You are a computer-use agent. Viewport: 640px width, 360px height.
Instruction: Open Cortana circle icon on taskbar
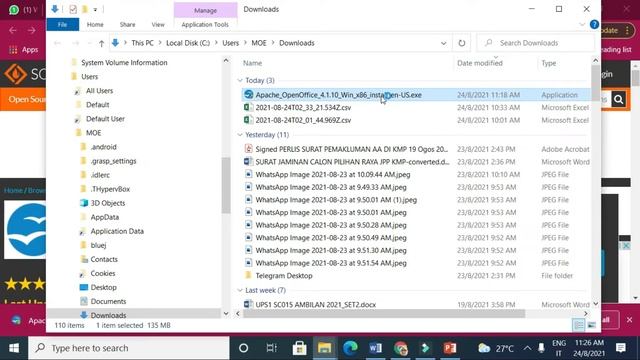click(244, 348)
